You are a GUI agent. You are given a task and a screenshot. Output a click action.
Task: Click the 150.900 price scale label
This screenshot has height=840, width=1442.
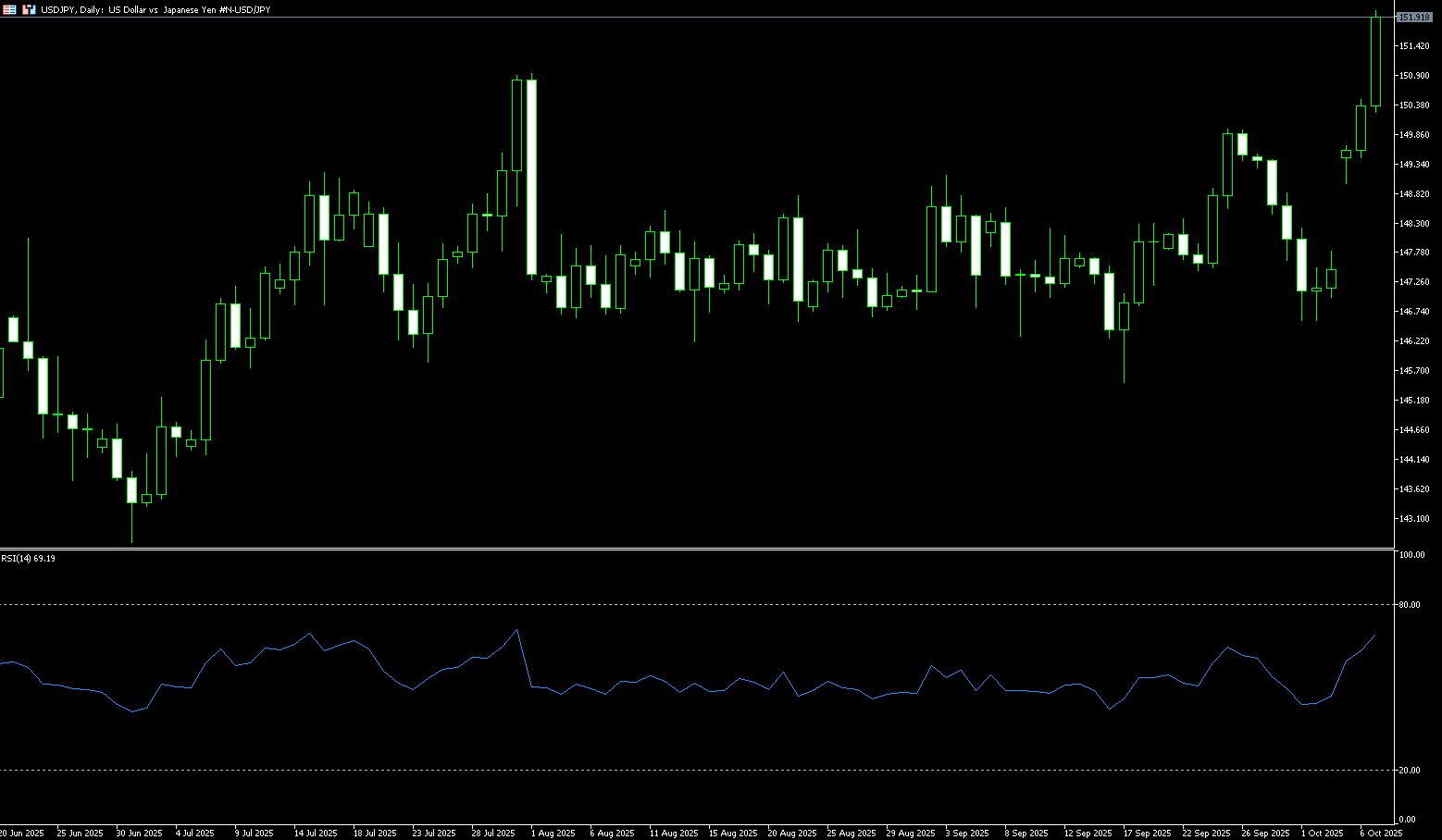click(1413, 76)
